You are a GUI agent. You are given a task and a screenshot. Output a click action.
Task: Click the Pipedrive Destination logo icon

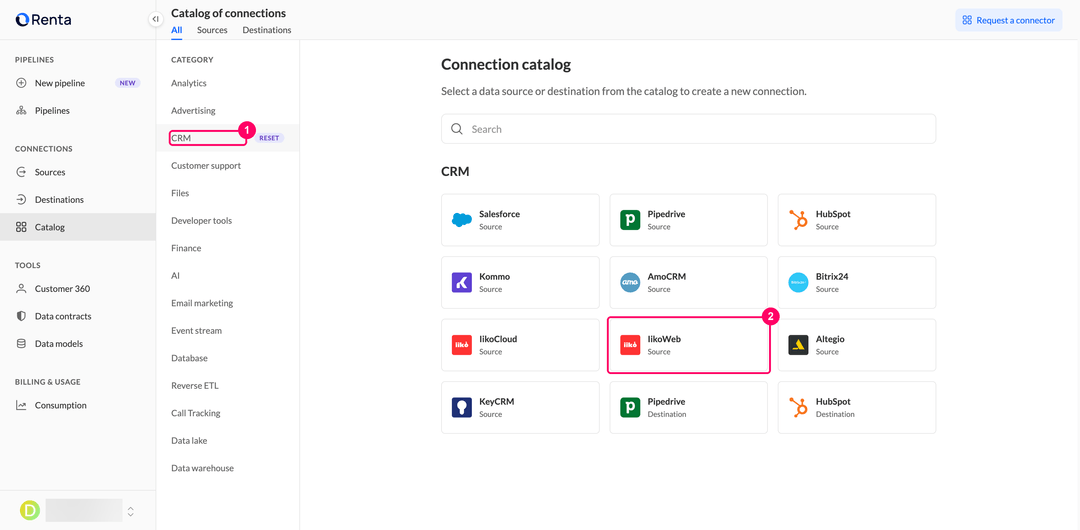click(x=630, y=407)
